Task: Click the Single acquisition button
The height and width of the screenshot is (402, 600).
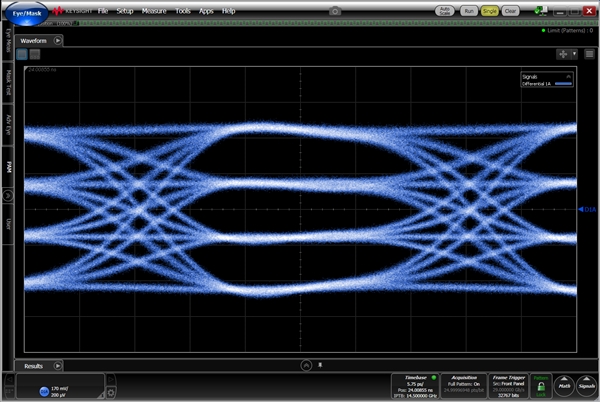Action: [x=490, y=10]
